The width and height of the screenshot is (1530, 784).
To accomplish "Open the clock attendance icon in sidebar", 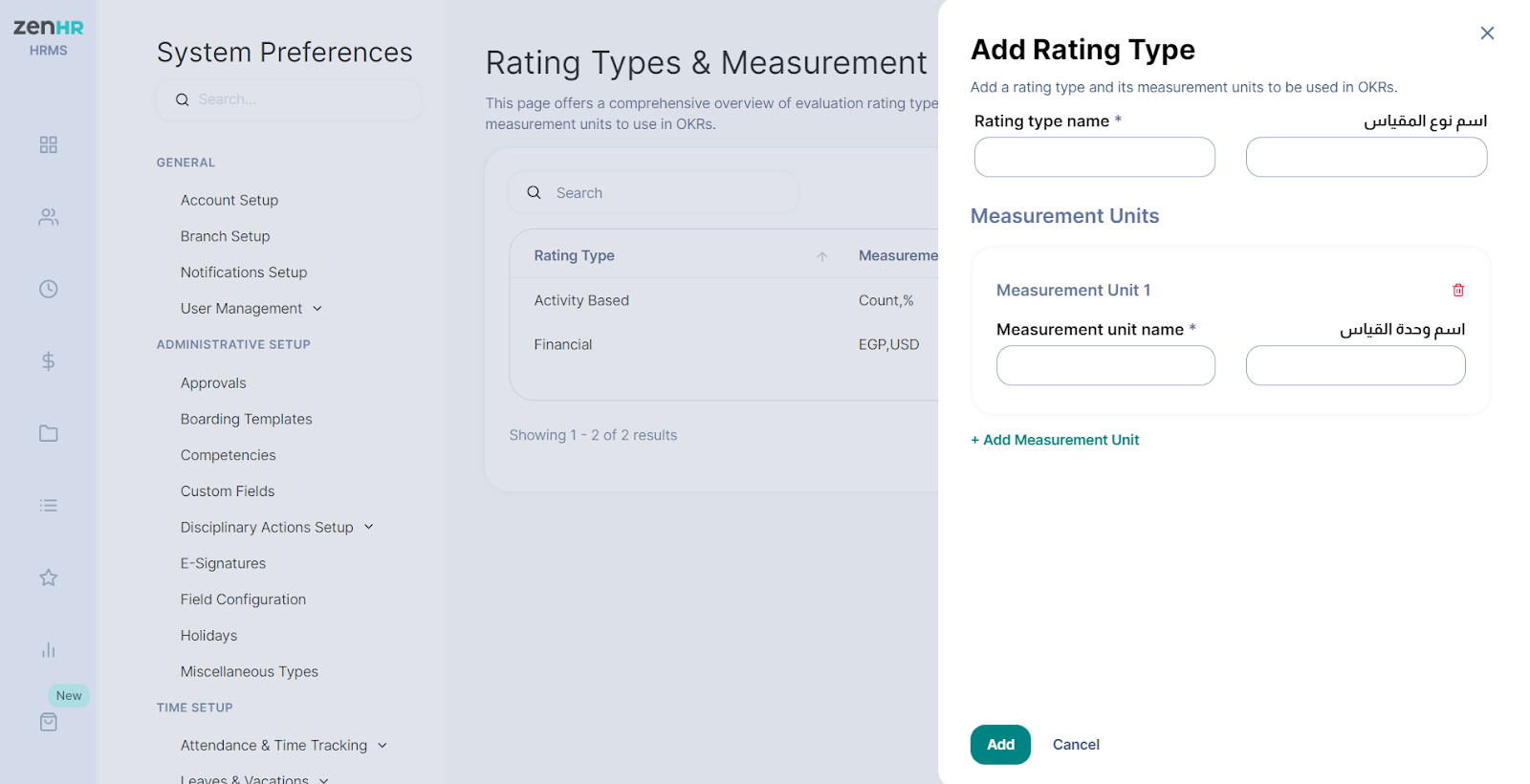I will [49, 289].
